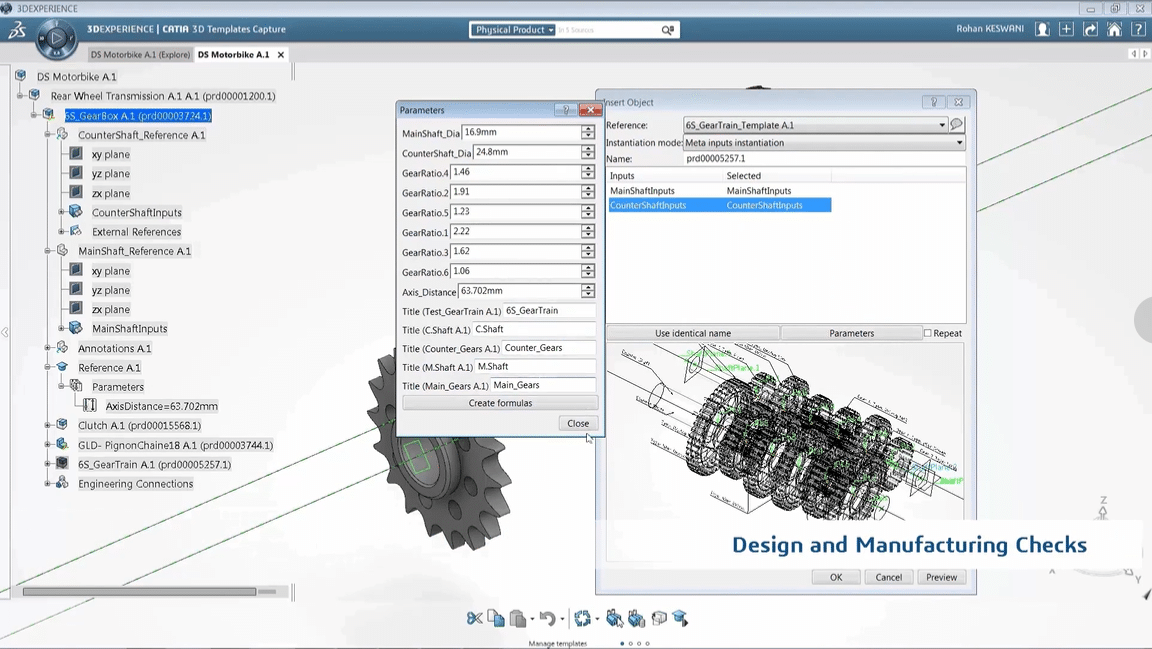
Task: Collapse the CounterShaft_Reference A.1 tree node
Action: pos(47,135)
